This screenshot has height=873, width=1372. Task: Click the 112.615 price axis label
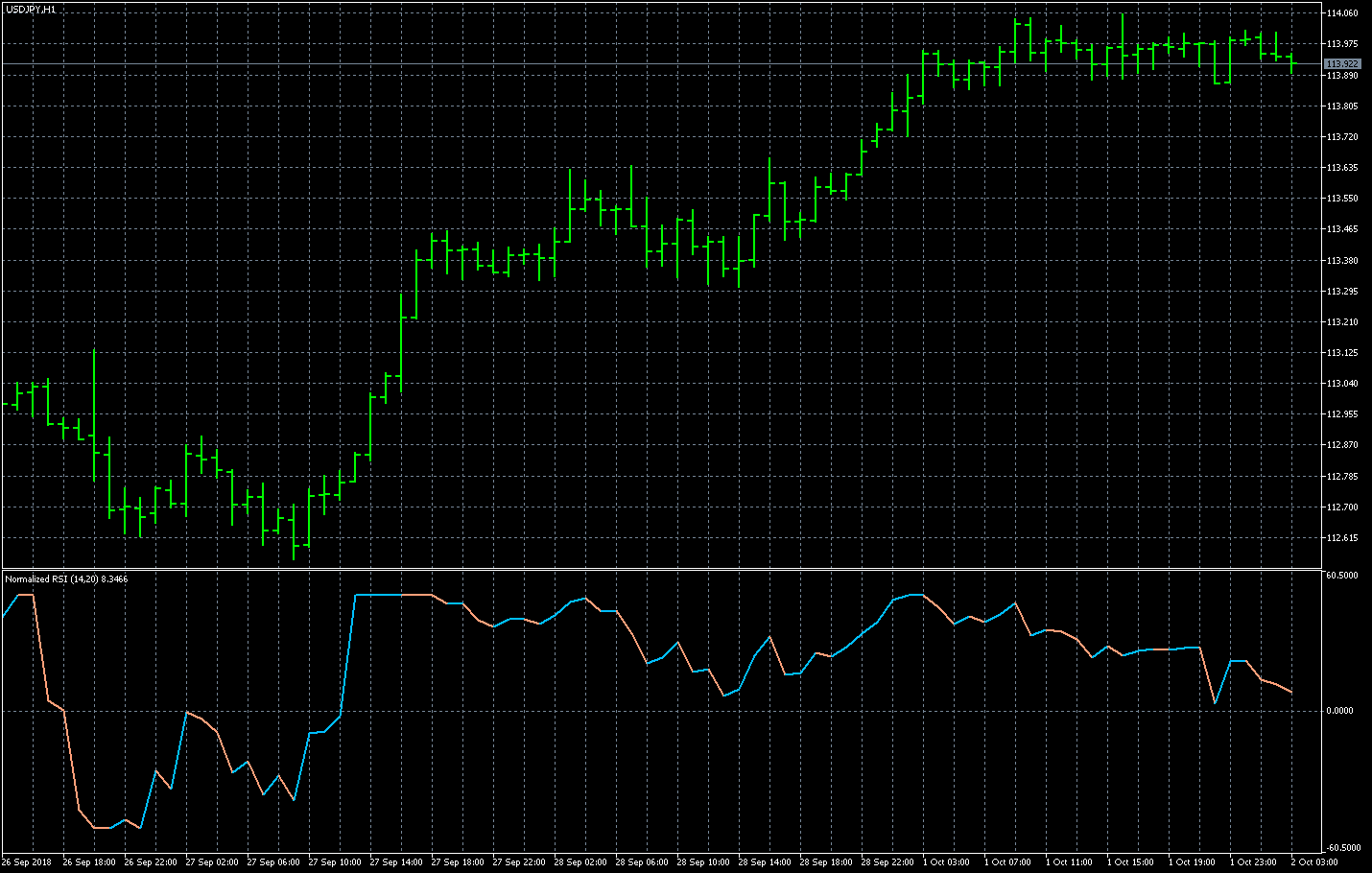[x=1341, y=538]
